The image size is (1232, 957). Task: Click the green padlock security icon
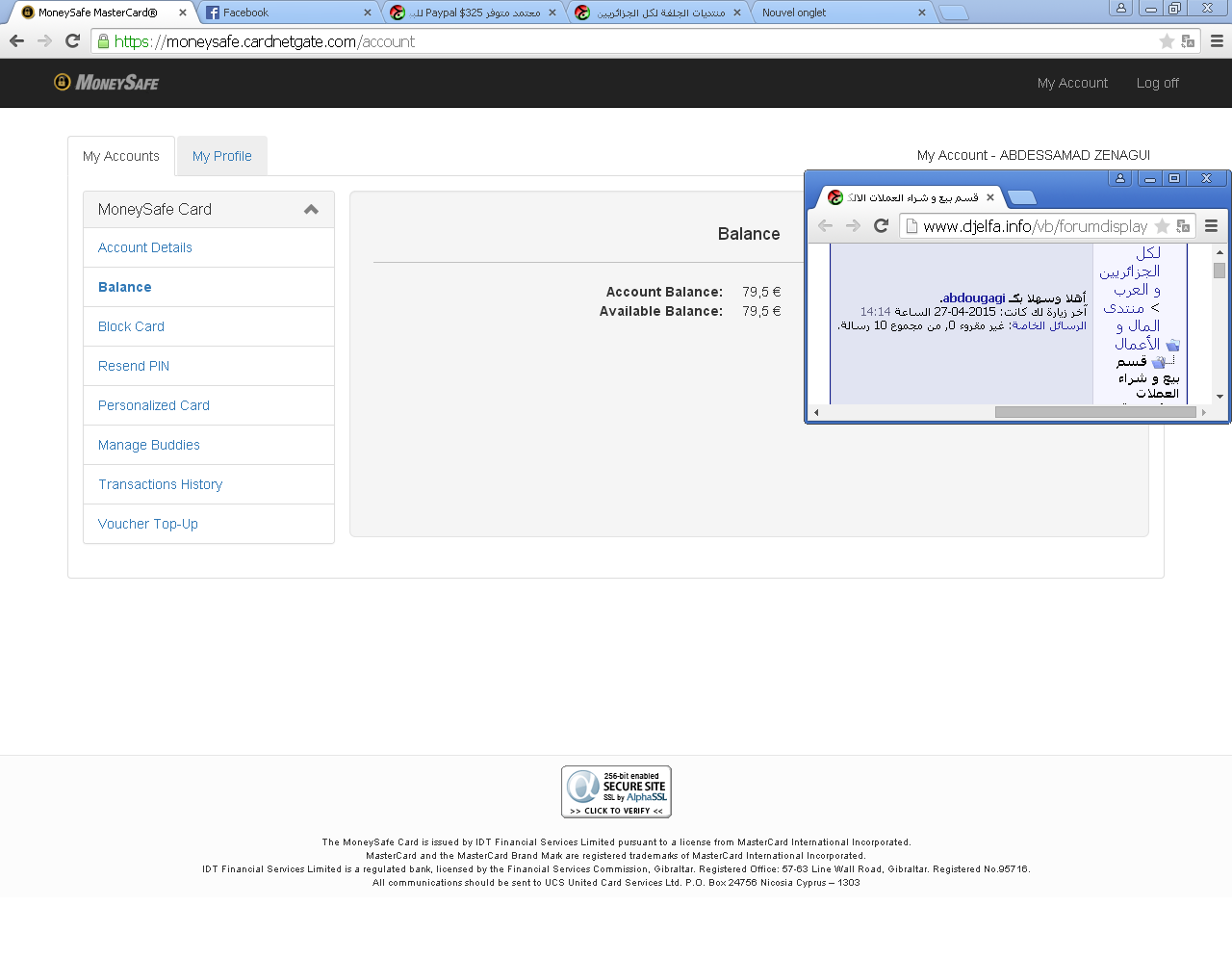[104, 41]
